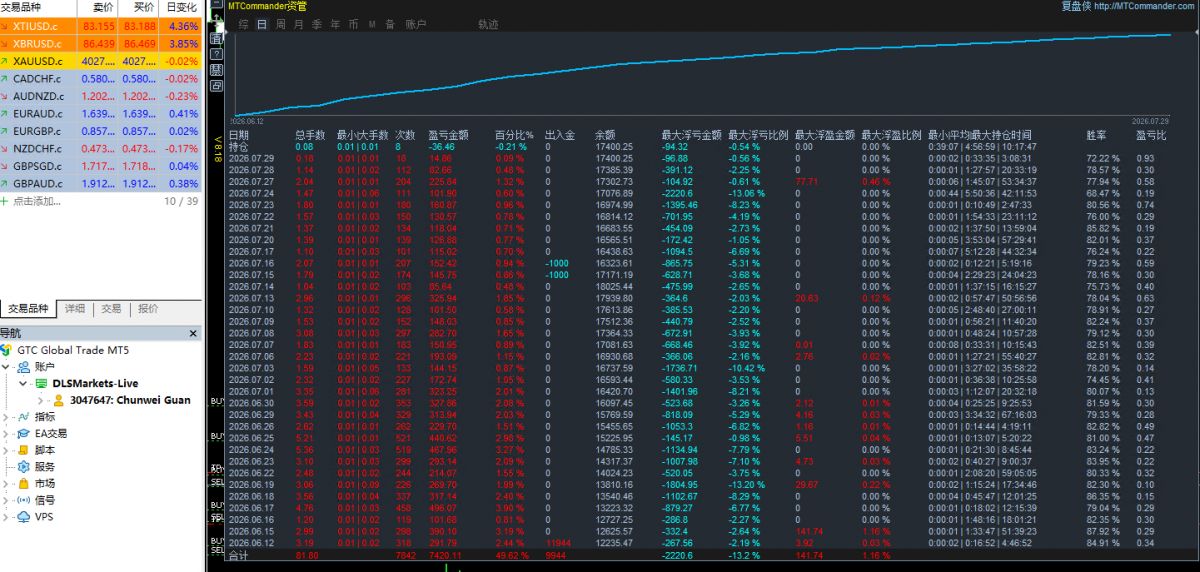The image size is (1200, 572).
Task: Click the 资 icon in the panel sidebar
Action: click(x=216, y=38)
